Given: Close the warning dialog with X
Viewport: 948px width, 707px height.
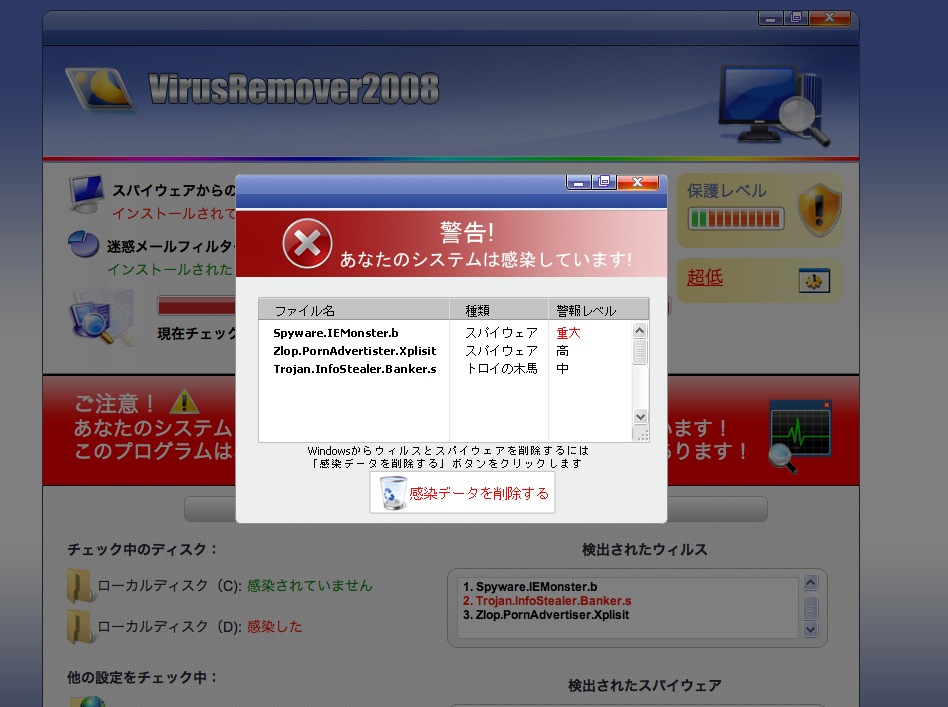Looking at the screenshot, I should pos(638,182).
